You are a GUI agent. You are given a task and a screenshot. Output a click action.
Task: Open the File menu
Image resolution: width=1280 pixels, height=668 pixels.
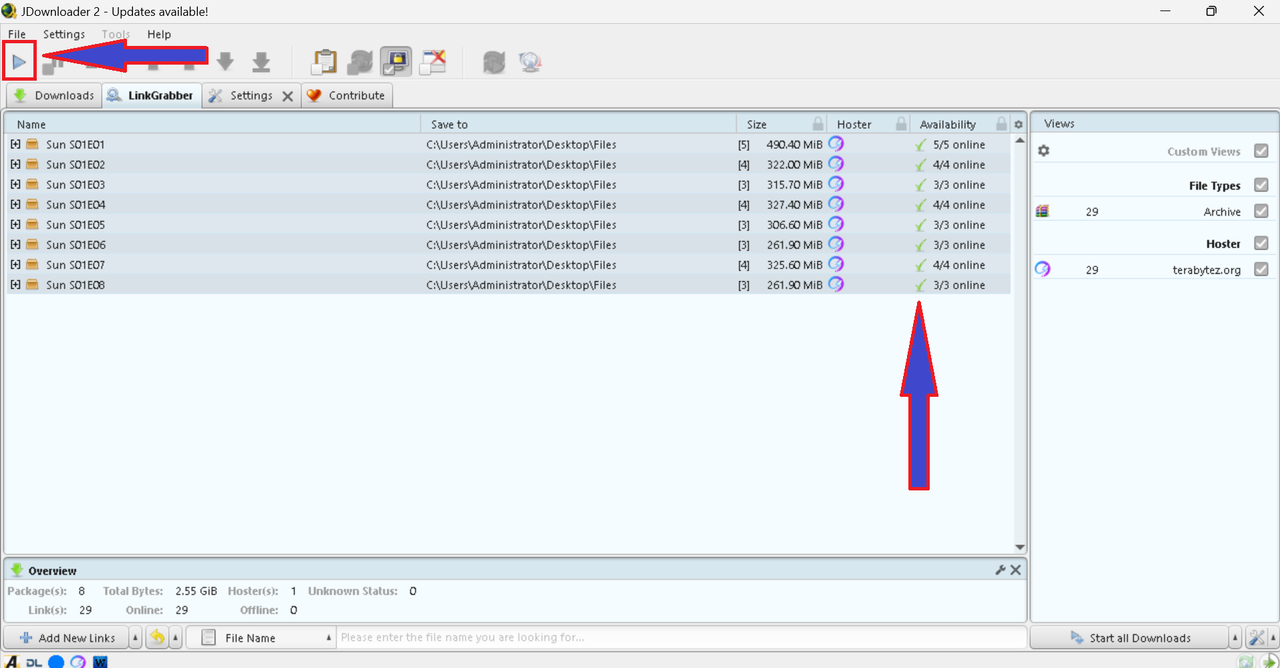point(17,34)
